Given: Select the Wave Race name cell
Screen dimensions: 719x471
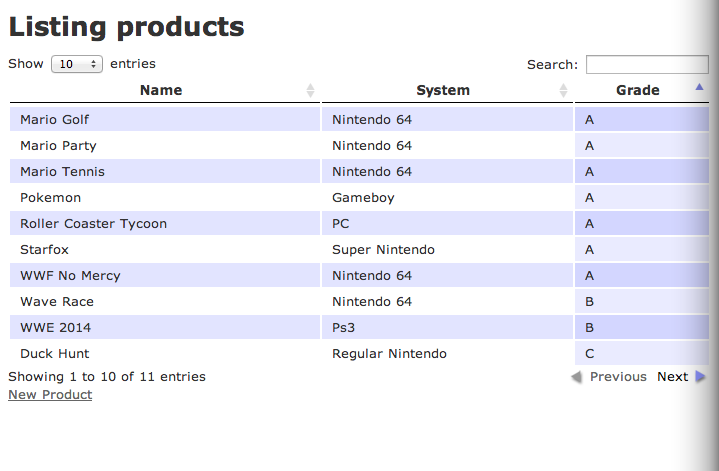Looking at the screenshot, I should coord(165,302).
